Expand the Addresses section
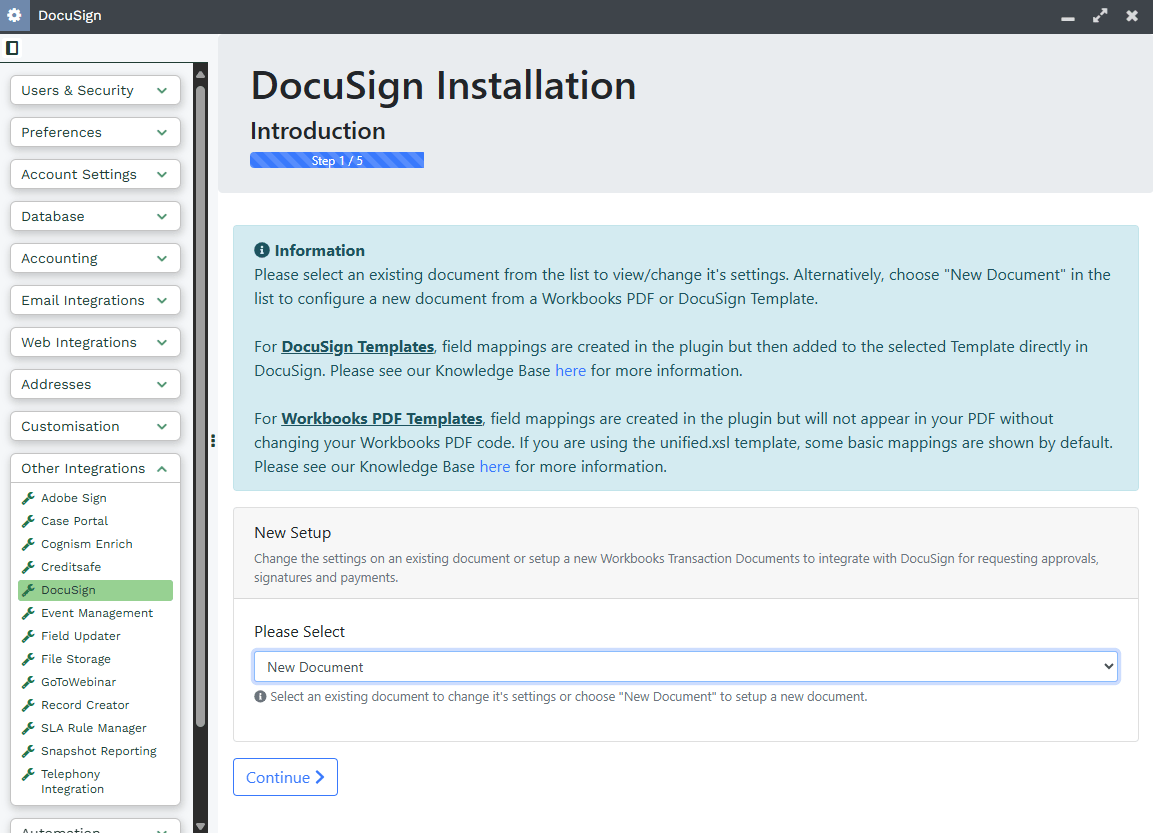The image size is (1153, 833). tap(96, 384)
